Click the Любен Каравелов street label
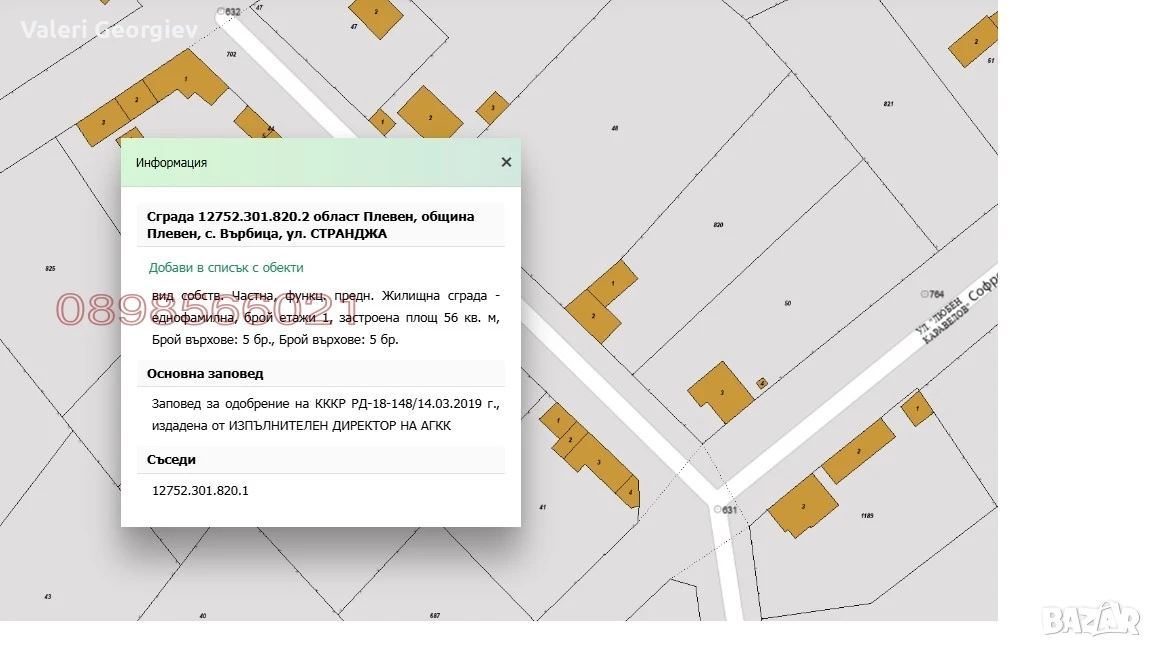1152x648 pixels. click(x=942, y=320)
